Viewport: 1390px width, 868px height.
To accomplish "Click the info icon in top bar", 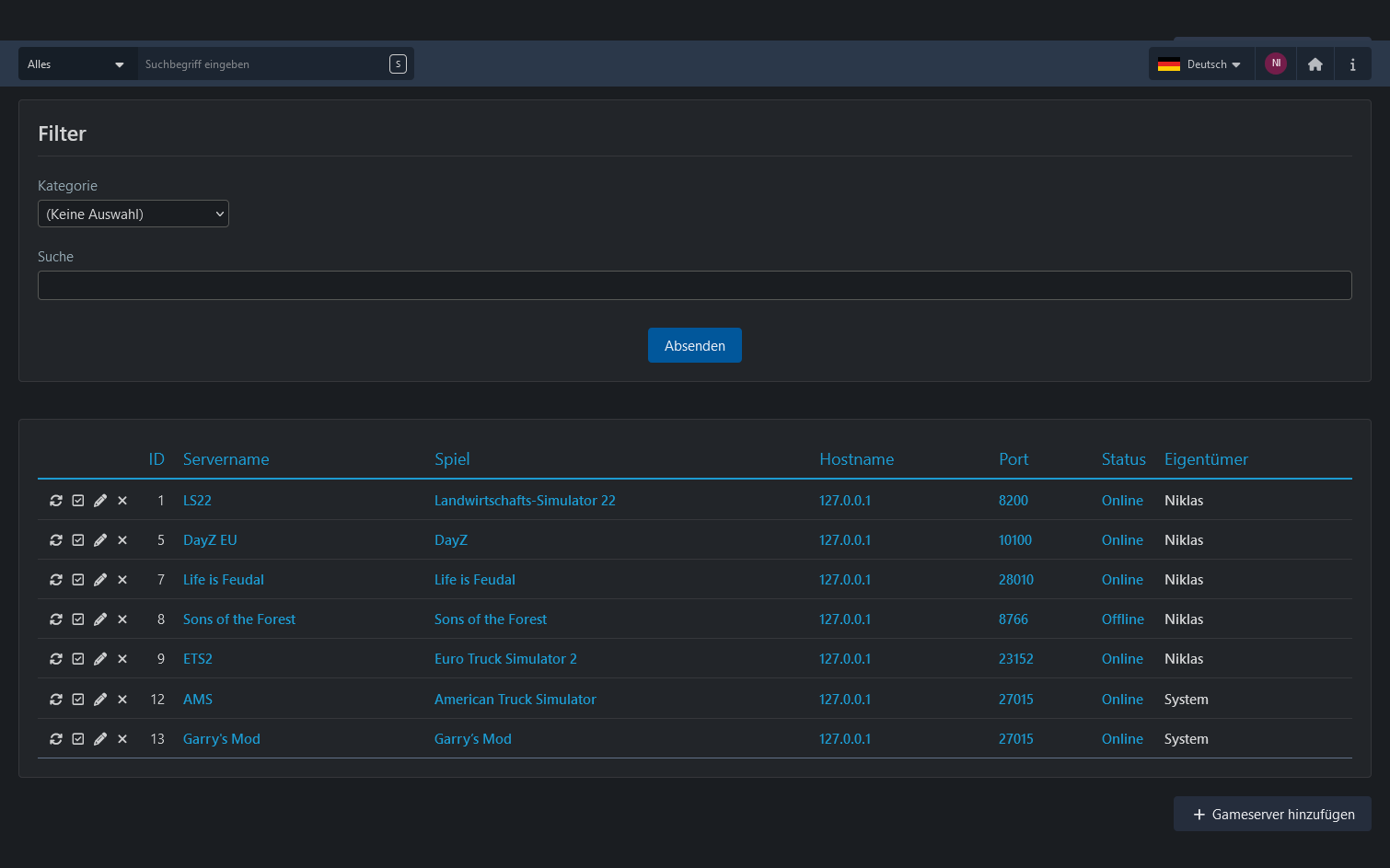I will [x=1352, y=64].
